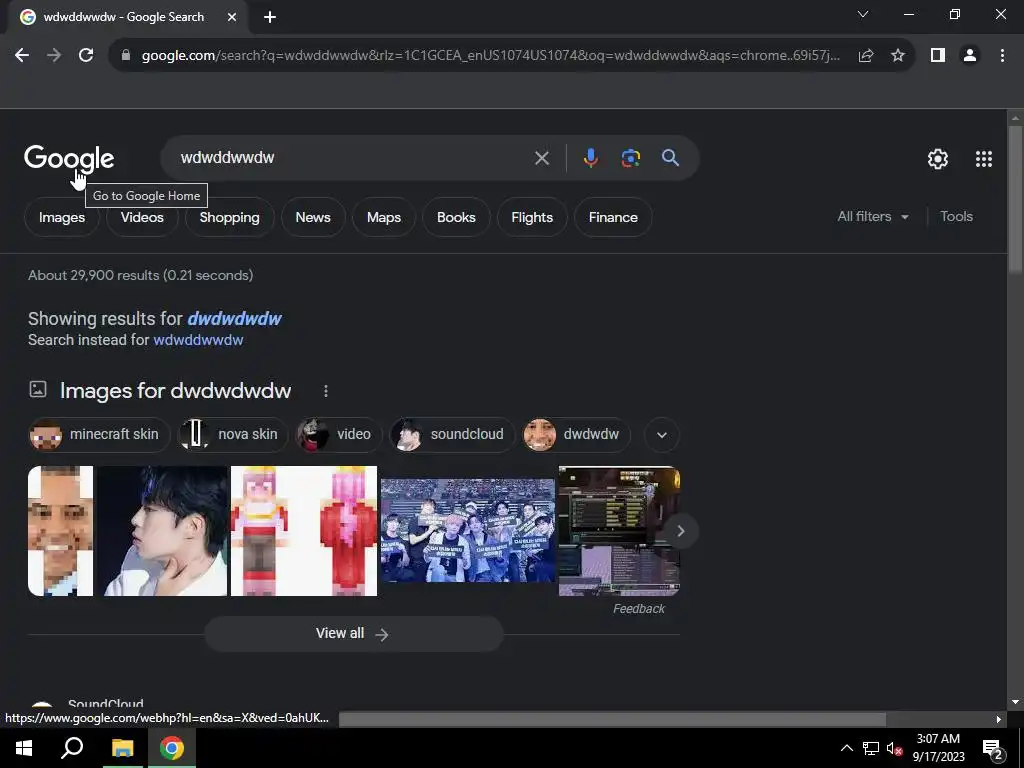The image size is (1024, 768).
Task: Expand the All filters dropdown
Action: pos(873,217)
